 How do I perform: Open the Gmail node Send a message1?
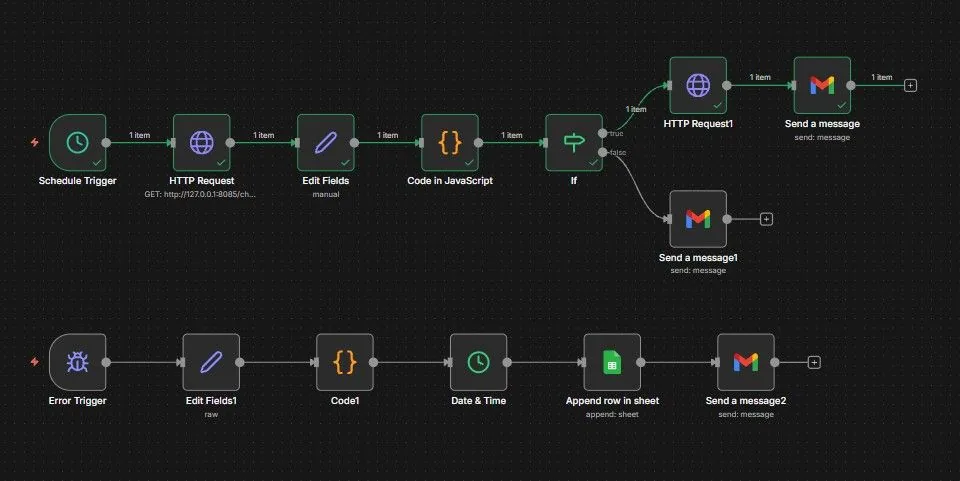(698, 219)
